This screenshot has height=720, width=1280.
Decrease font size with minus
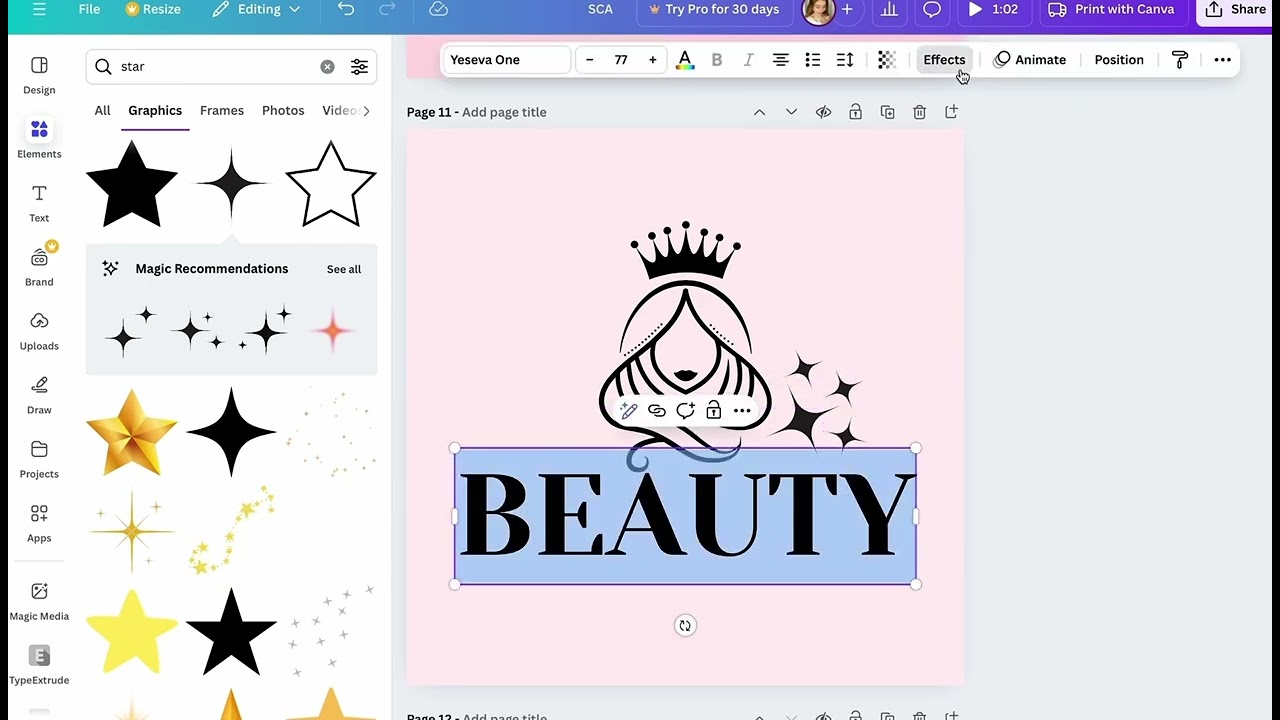[x=590, y=60]
